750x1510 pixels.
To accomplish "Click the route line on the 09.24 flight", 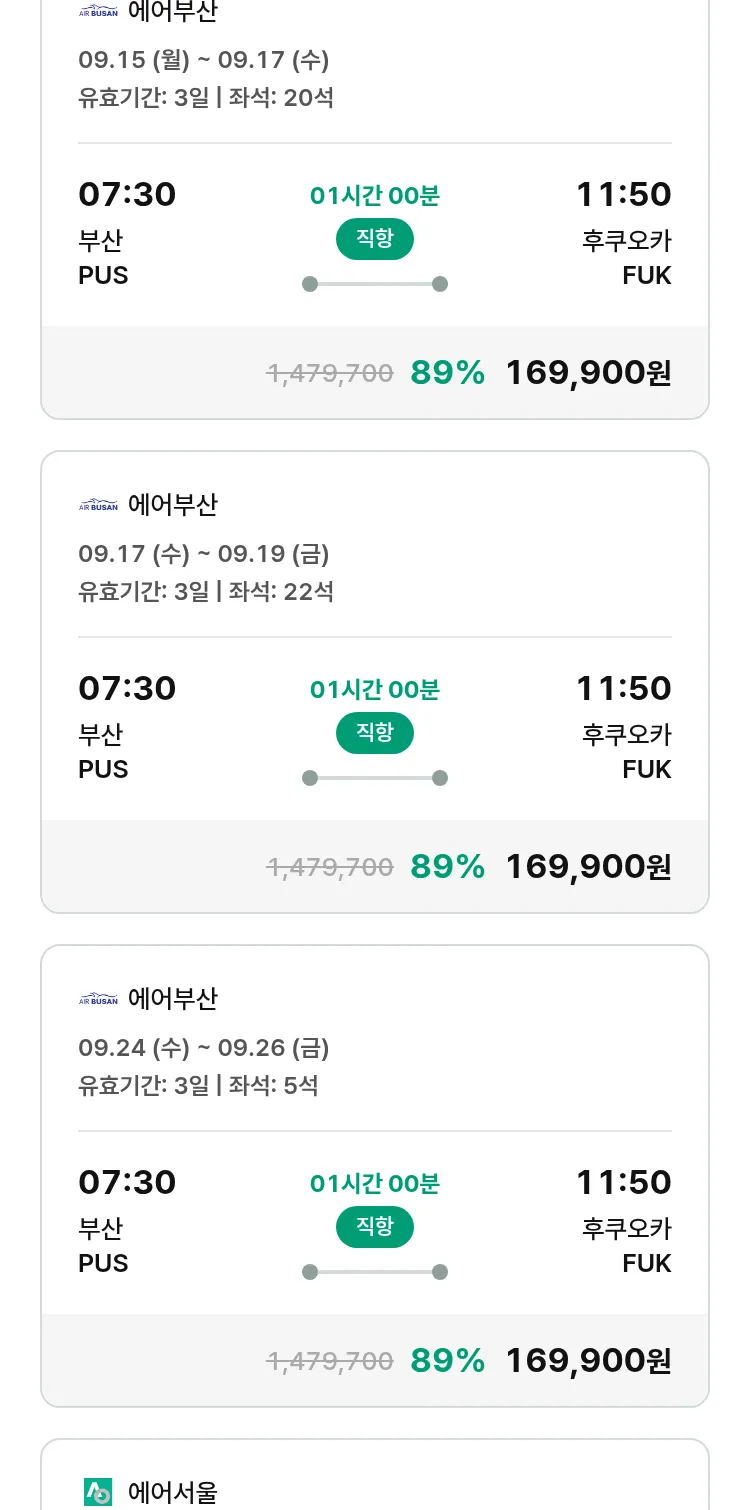I will point(374,1272).
